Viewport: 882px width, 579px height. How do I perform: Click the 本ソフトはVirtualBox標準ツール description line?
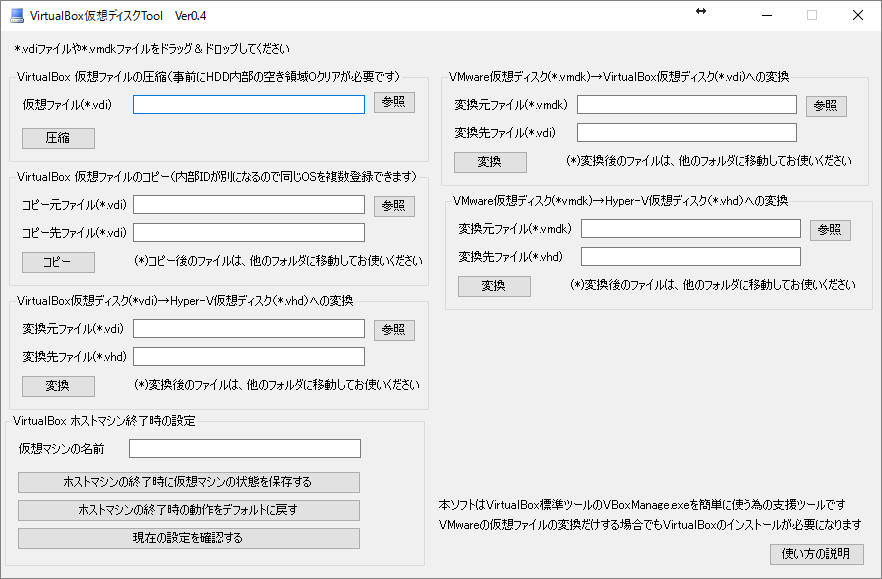[642, 505]
